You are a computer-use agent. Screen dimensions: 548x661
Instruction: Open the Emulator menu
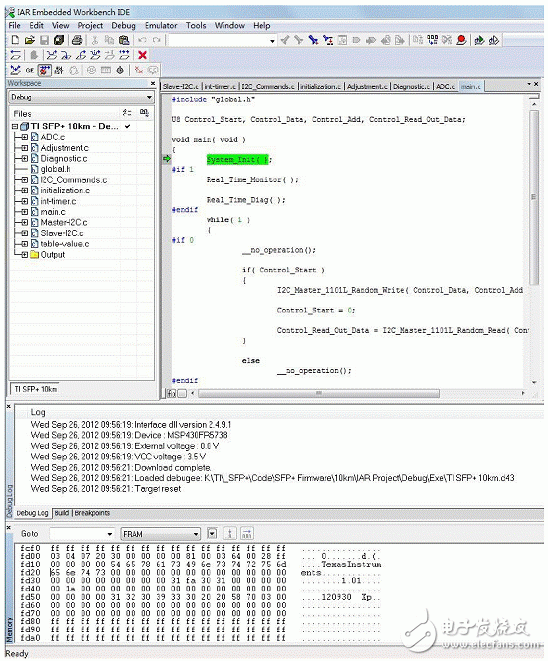pos(161,26)
